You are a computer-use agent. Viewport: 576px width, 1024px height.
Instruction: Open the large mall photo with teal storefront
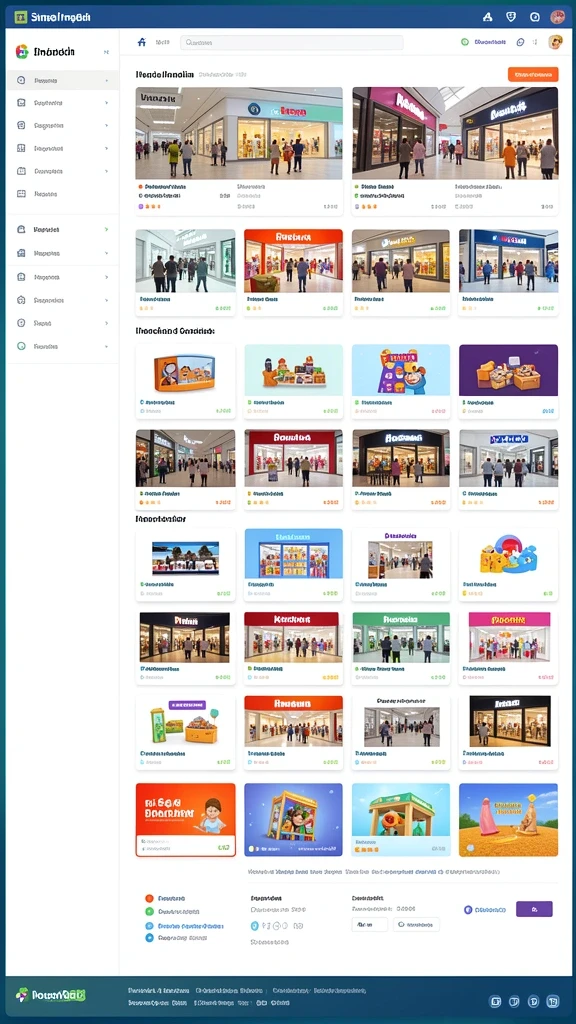(x=239, y=133)
